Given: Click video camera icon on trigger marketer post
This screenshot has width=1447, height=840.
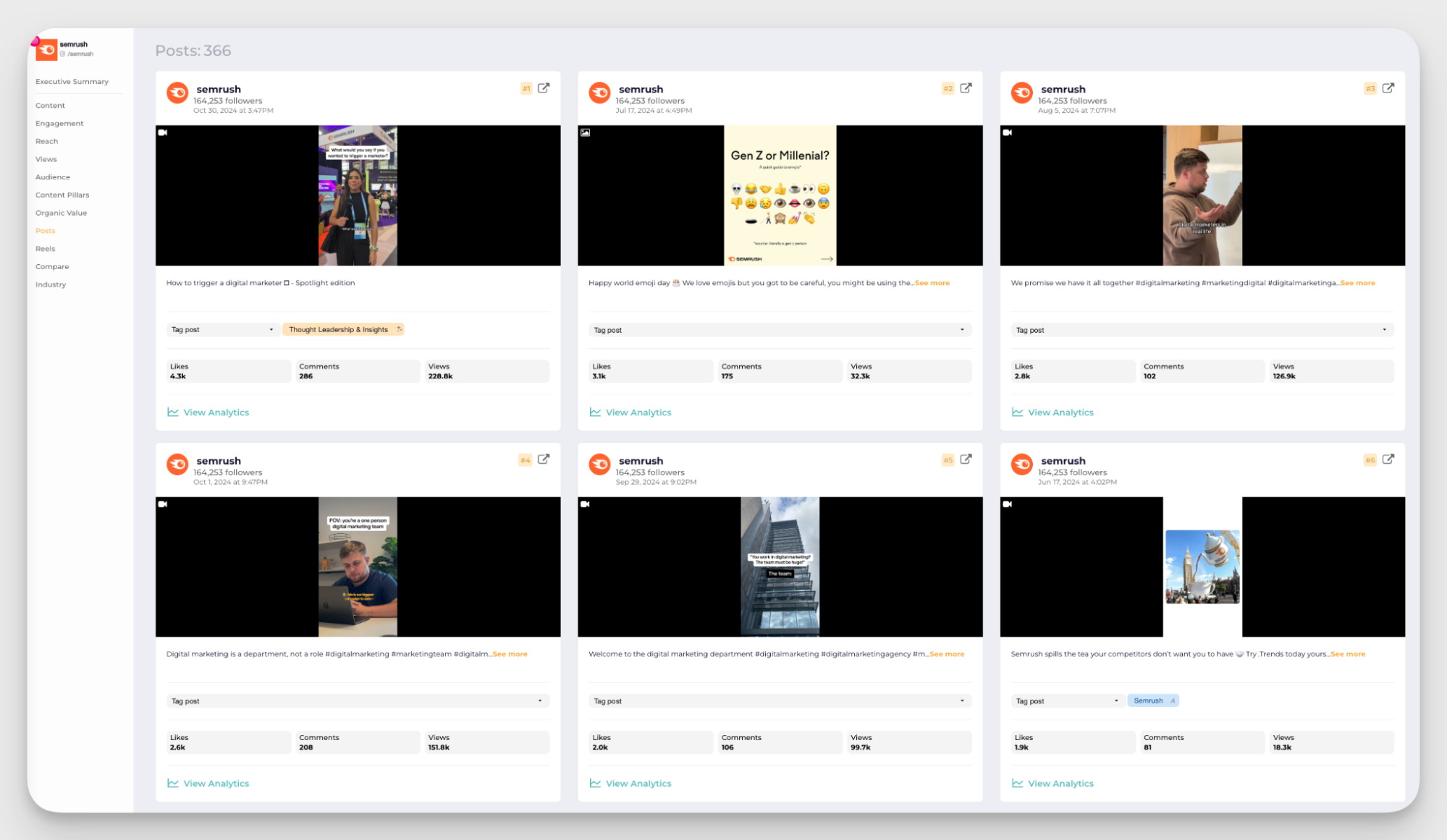Looking at the screenshot, I should (x=163, y=133).
